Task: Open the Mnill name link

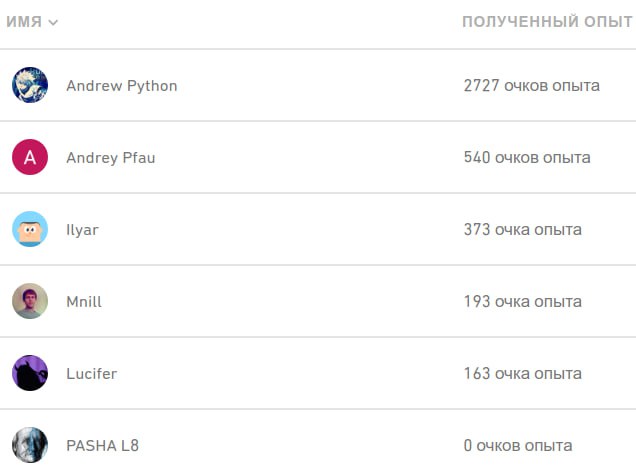Action: click(x=84, y=302)
